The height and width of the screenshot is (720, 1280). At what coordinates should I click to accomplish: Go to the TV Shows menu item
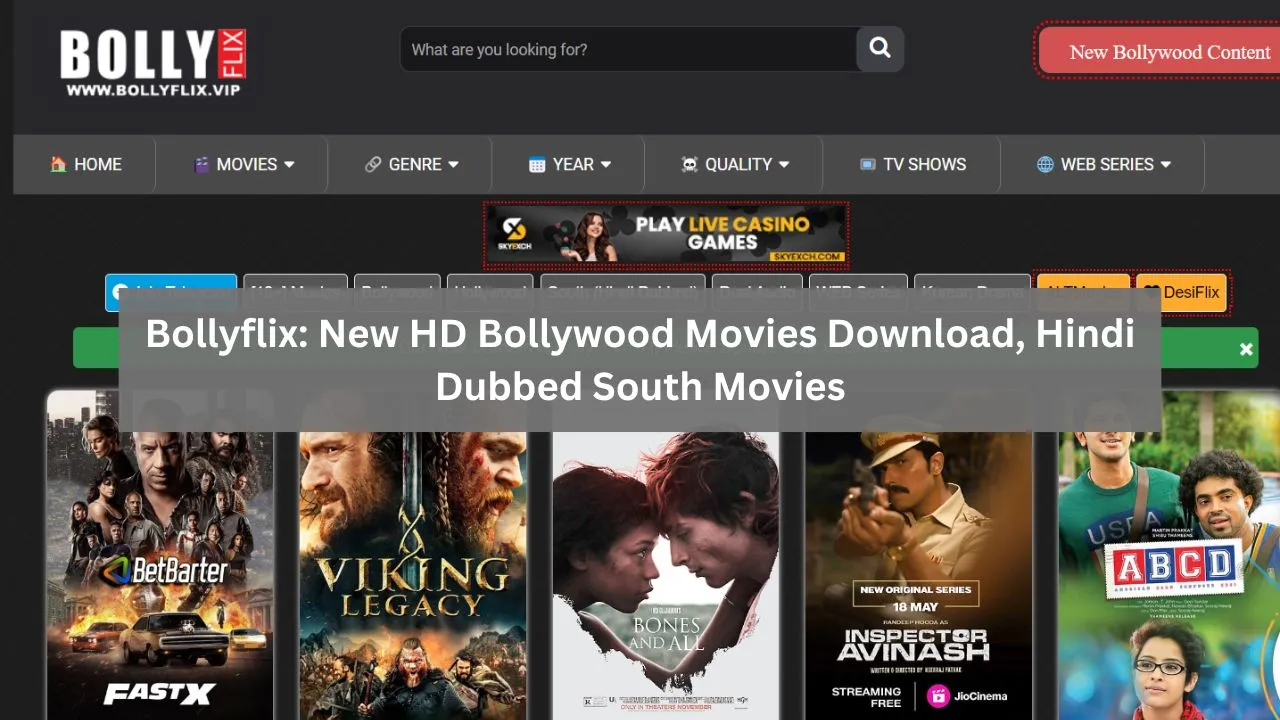(x=924, y=164)
